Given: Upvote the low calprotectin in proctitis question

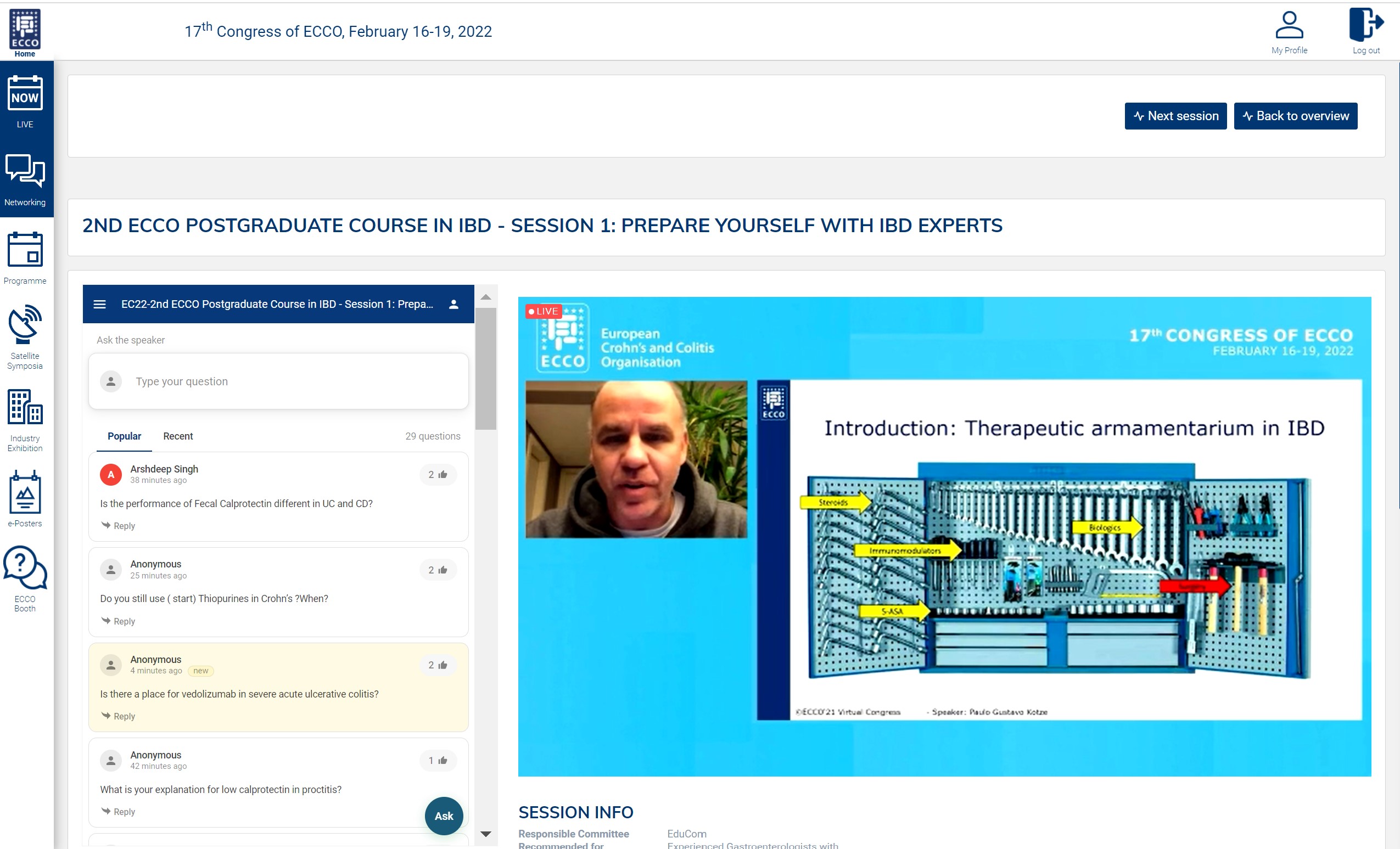Looking at the screenshot, I should [x=438, y=760].
